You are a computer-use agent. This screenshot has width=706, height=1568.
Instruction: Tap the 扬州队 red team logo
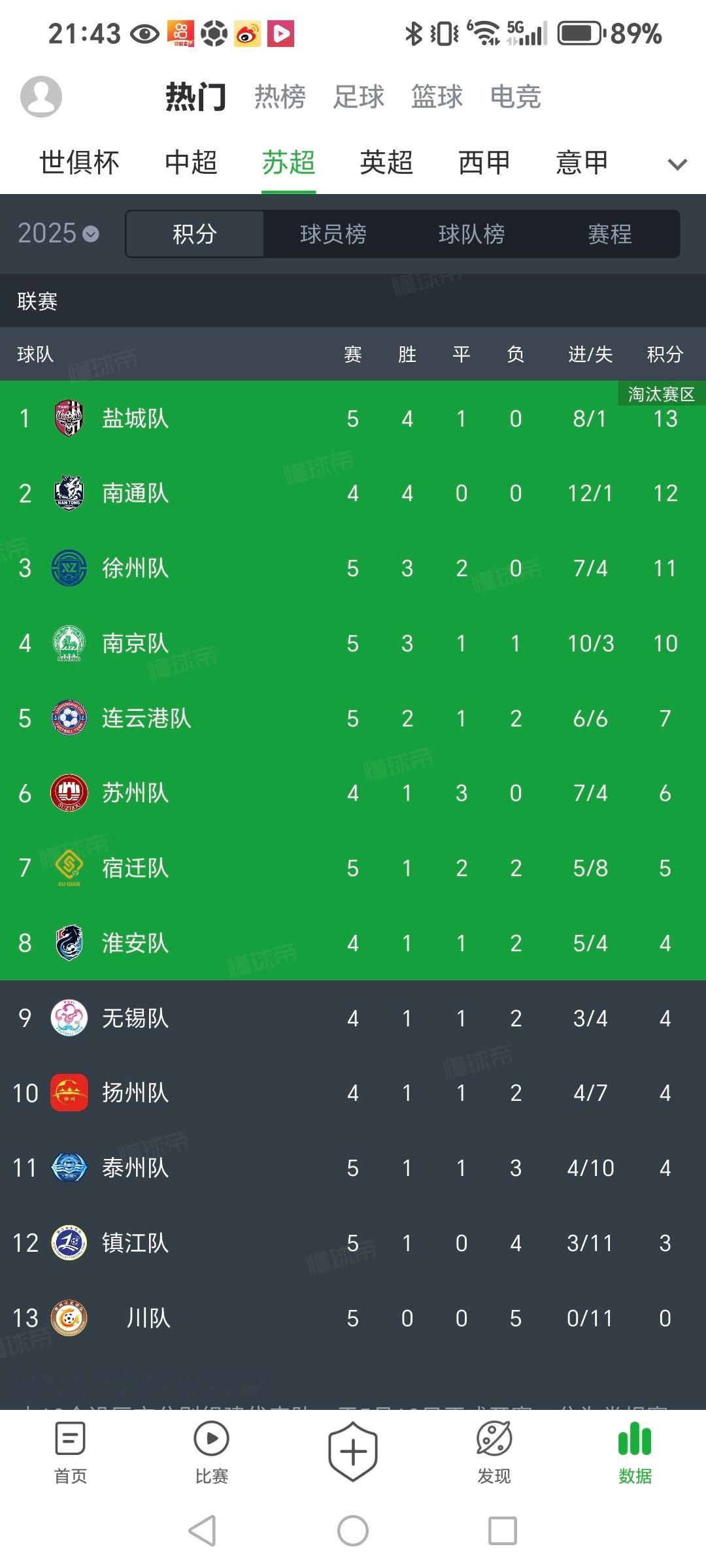tap(69, 1093)
